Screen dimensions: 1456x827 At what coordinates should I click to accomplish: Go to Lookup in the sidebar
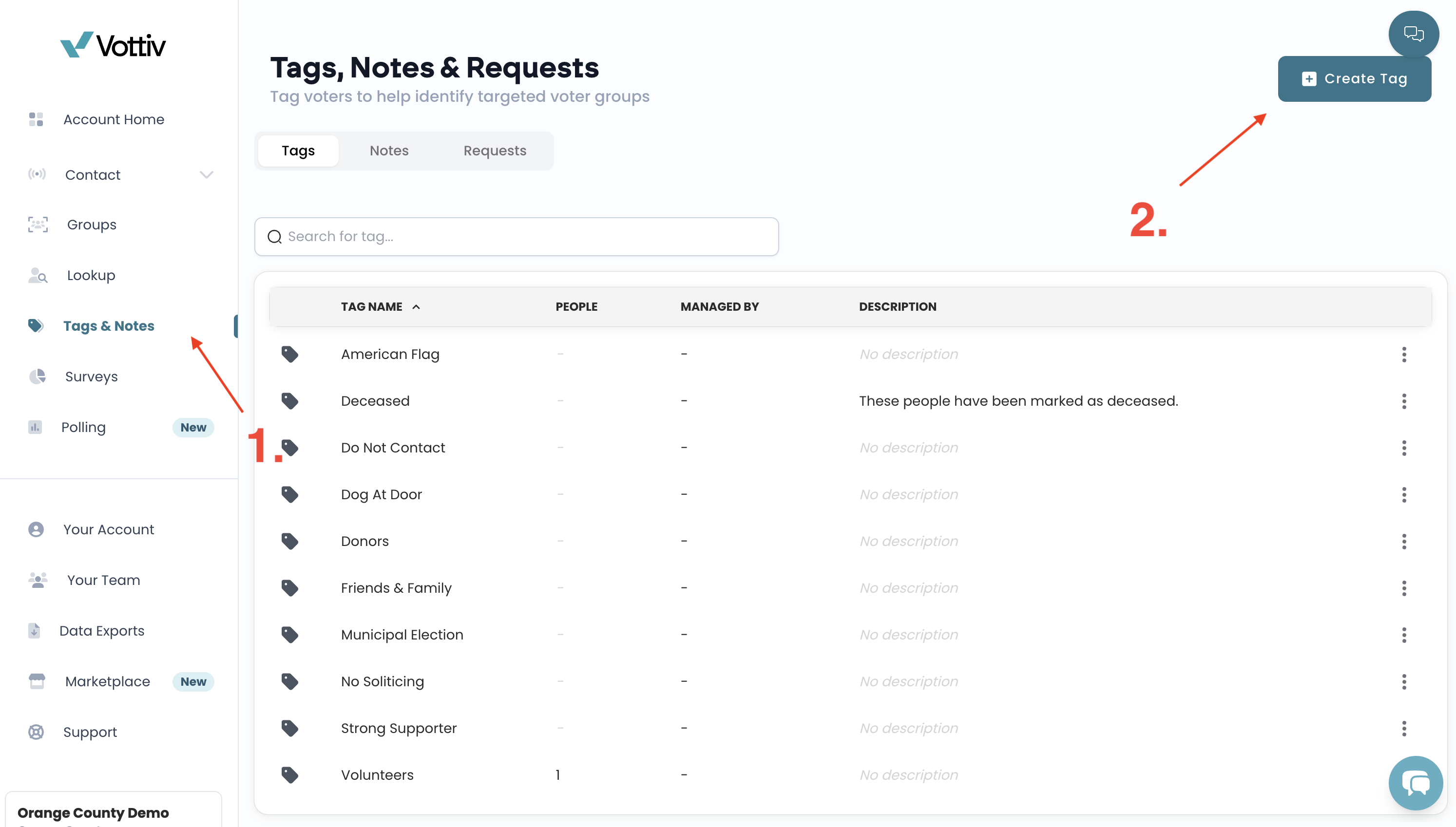click(91, 276)
